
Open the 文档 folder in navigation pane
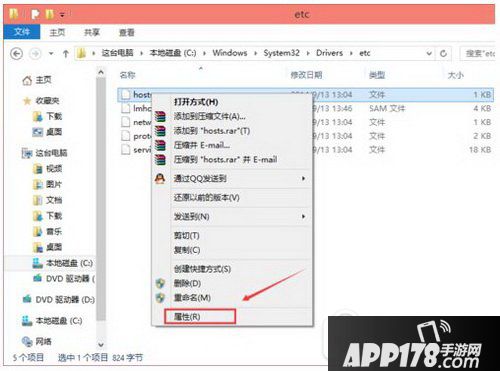click(x=54, y=200)
